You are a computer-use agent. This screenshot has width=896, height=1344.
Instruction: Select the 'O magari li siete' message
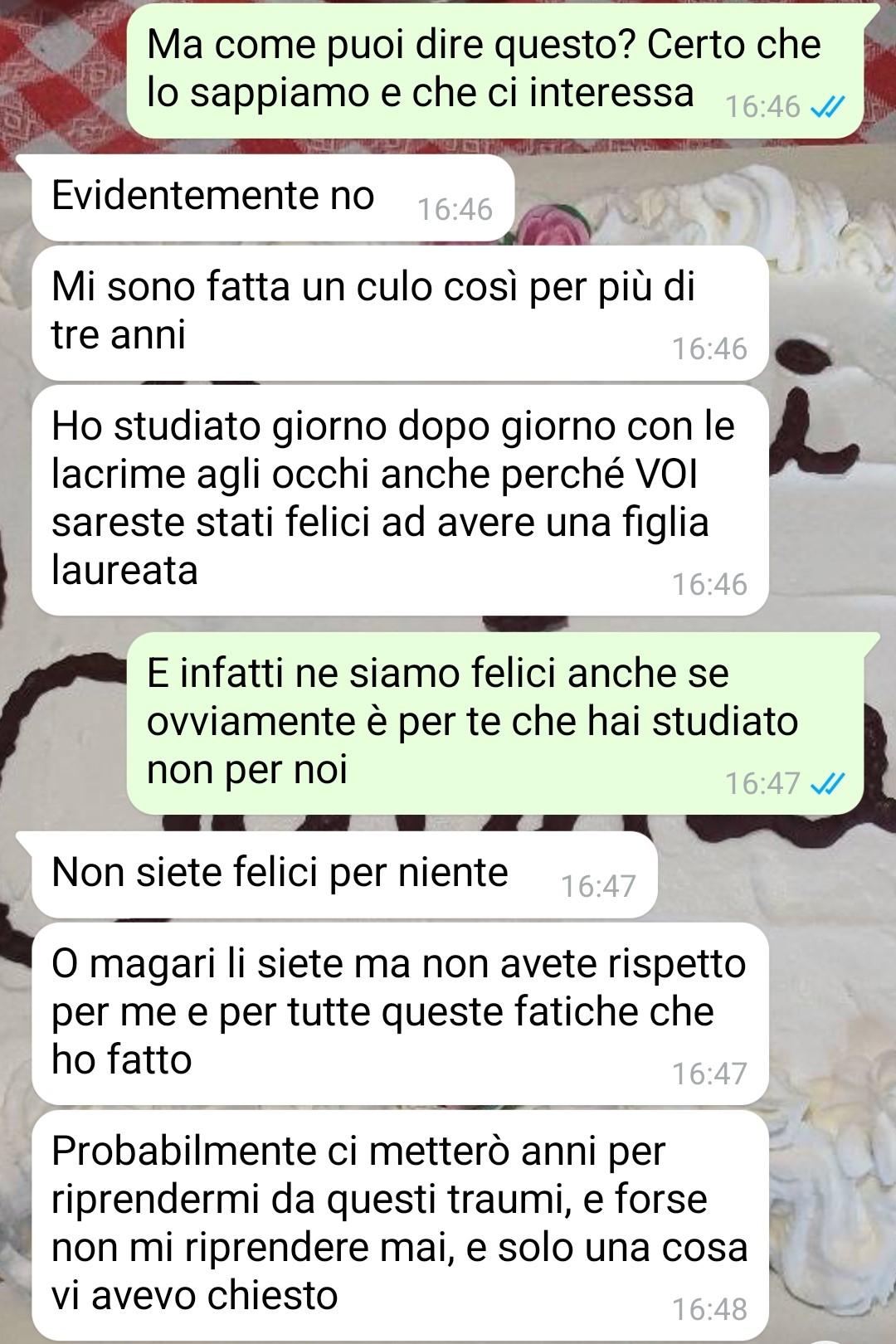[x=400, y=1014]
